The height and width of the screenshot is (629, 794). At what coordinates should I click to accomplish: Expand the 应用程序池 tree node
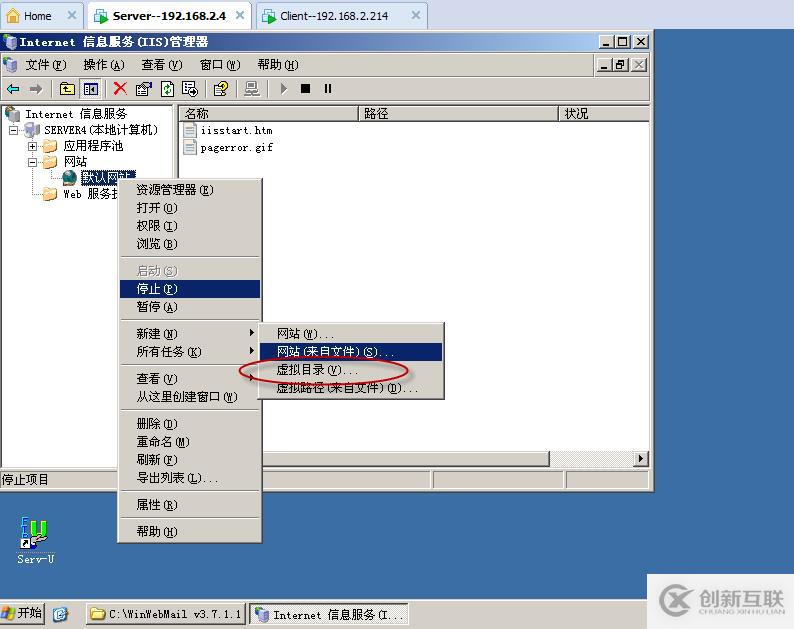(32, 146)
